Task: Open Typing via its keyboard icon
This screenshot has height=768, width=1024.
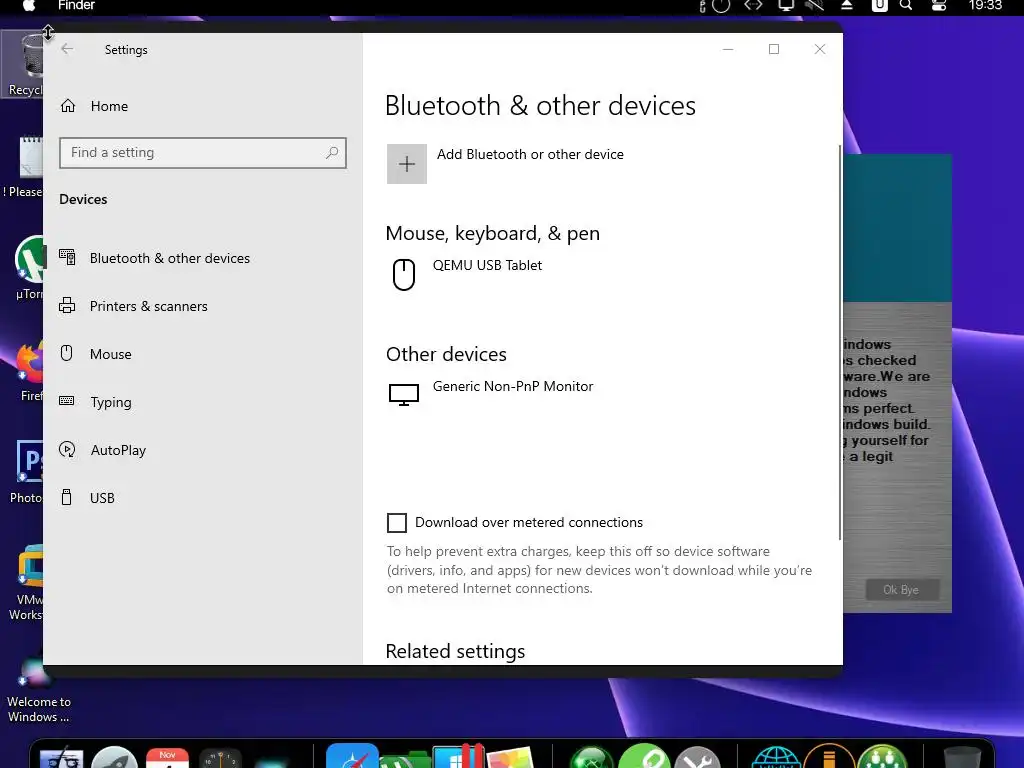Action: point(67,401)
